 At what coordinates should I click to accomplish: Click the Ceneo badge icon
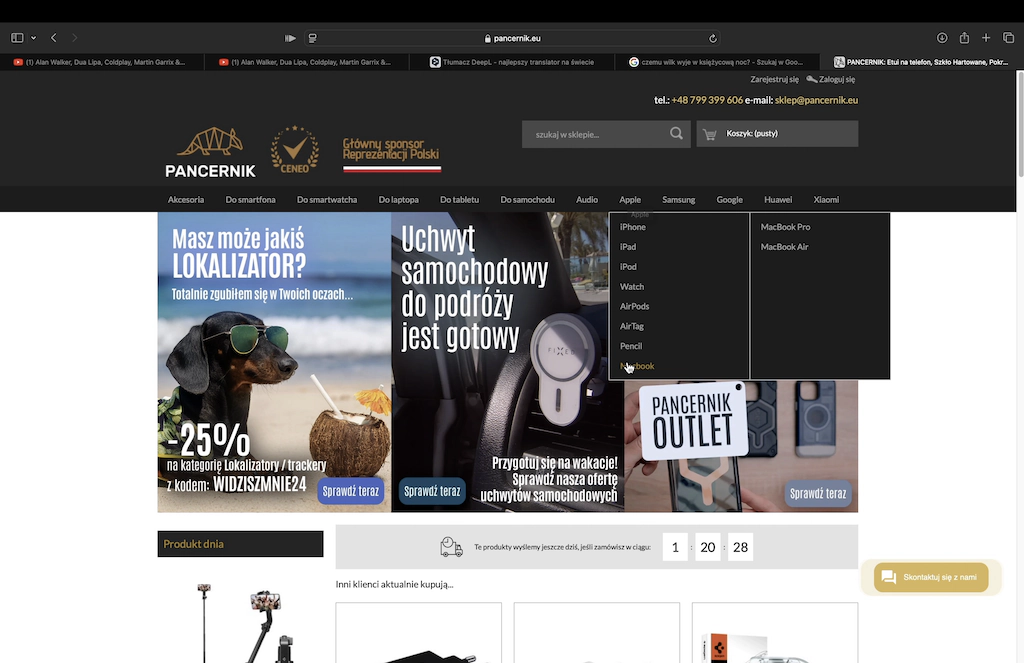[295, 150]
